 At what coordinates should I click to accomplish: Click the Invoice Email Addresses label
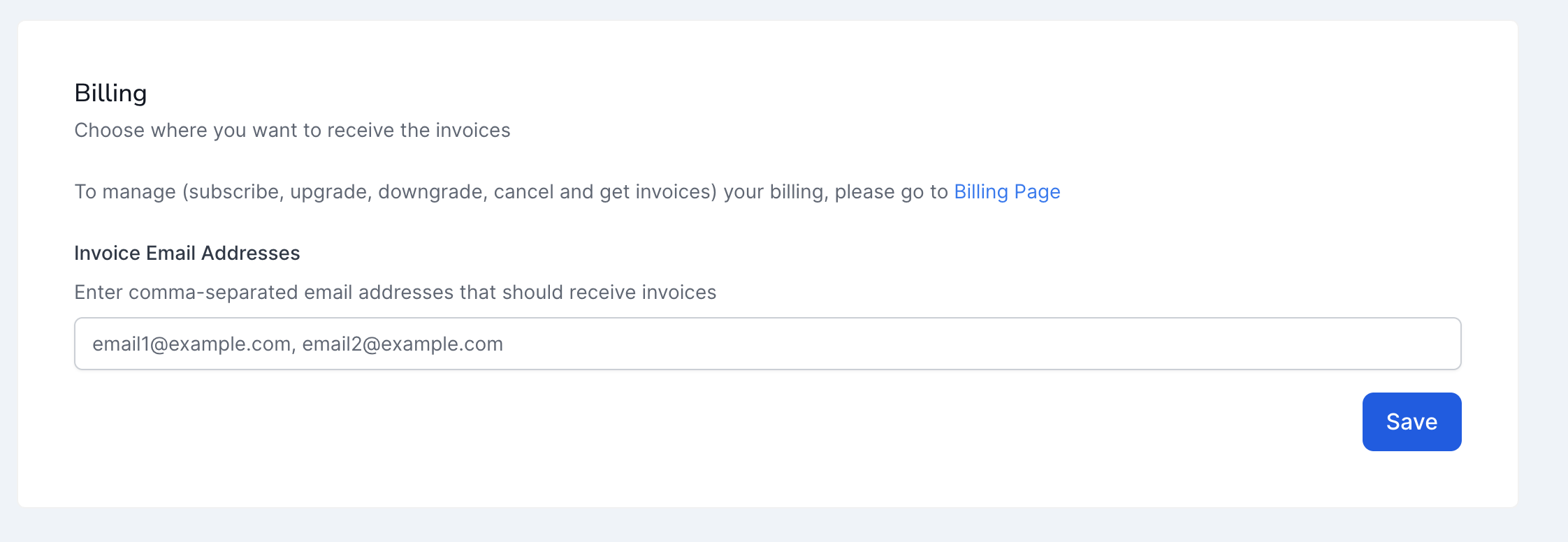(187, 253)
